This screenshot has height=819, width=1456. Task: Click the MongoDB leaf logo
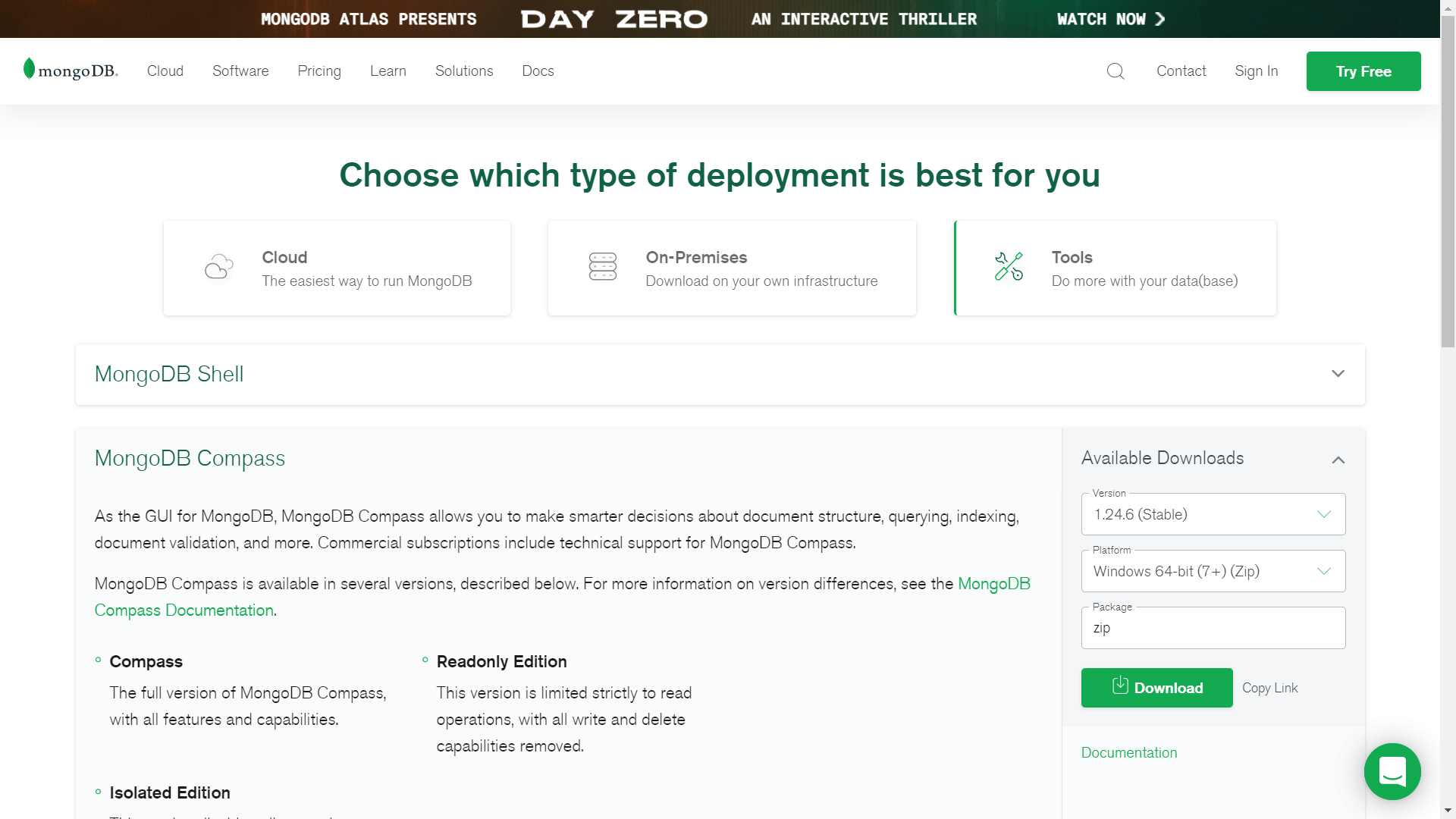[x=30, y=69]
